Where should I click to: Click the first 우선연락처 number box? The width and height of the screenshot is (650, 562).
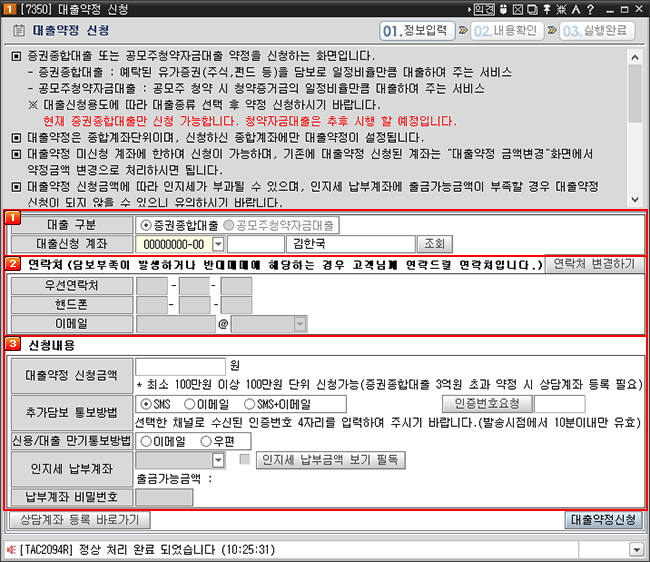click(x=152, y=286)
